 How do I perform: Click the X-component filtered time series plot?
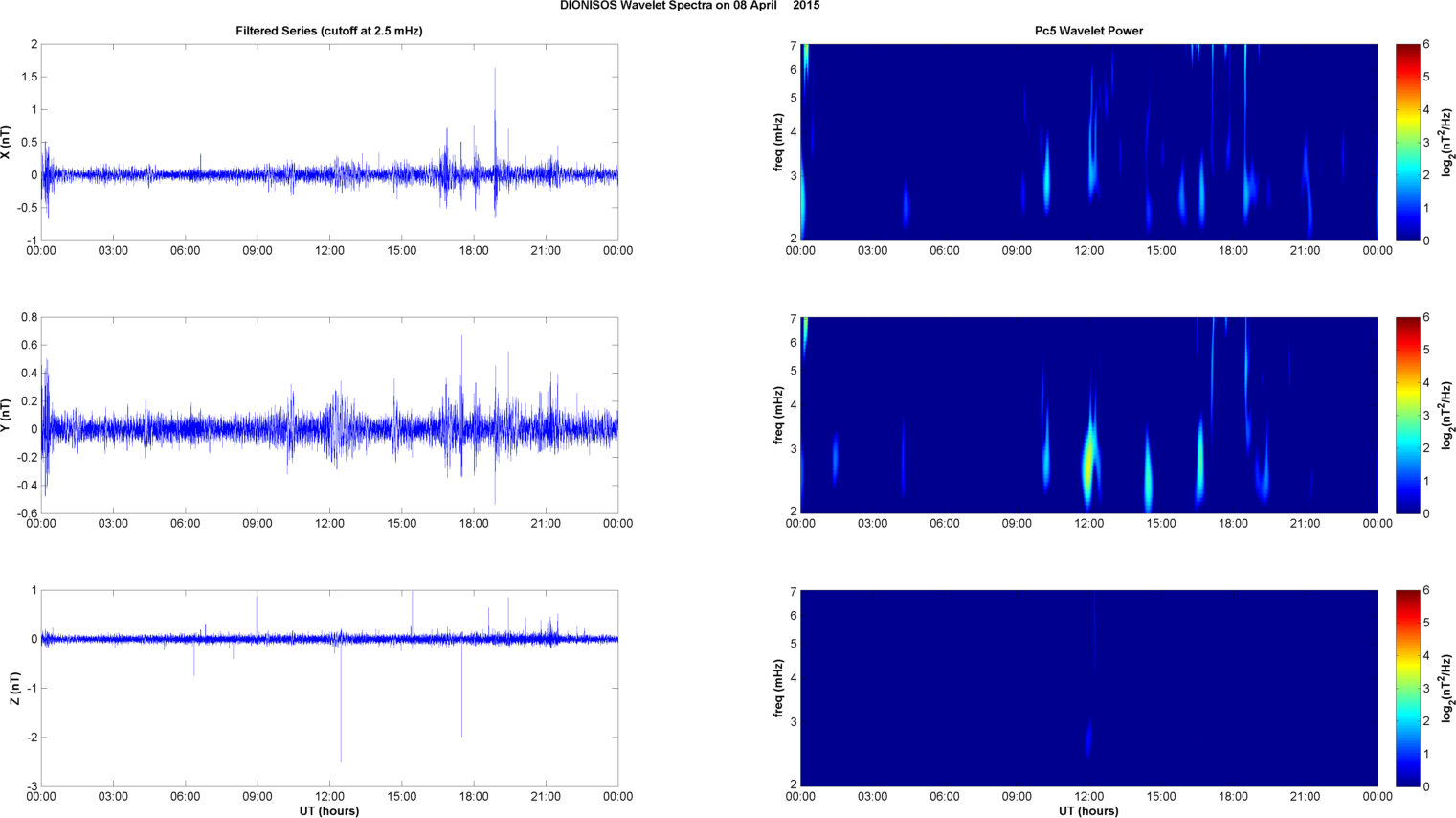tap(329, 142)
